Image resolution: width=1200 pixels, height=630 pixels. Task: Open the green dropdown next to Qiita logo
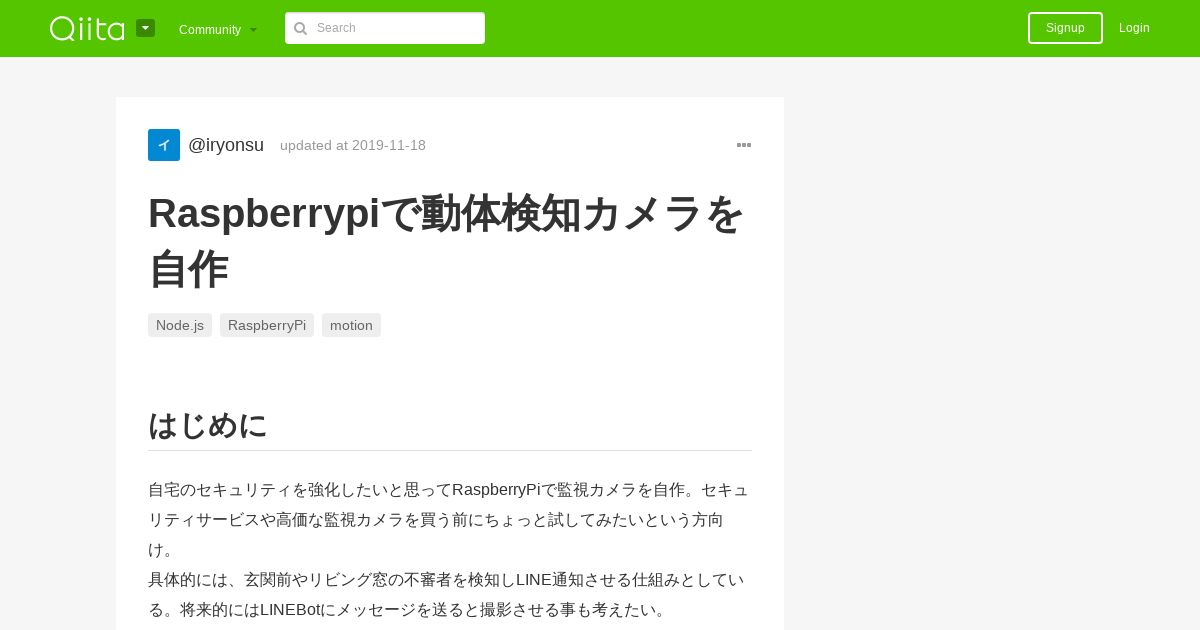[x=145, y=28]
